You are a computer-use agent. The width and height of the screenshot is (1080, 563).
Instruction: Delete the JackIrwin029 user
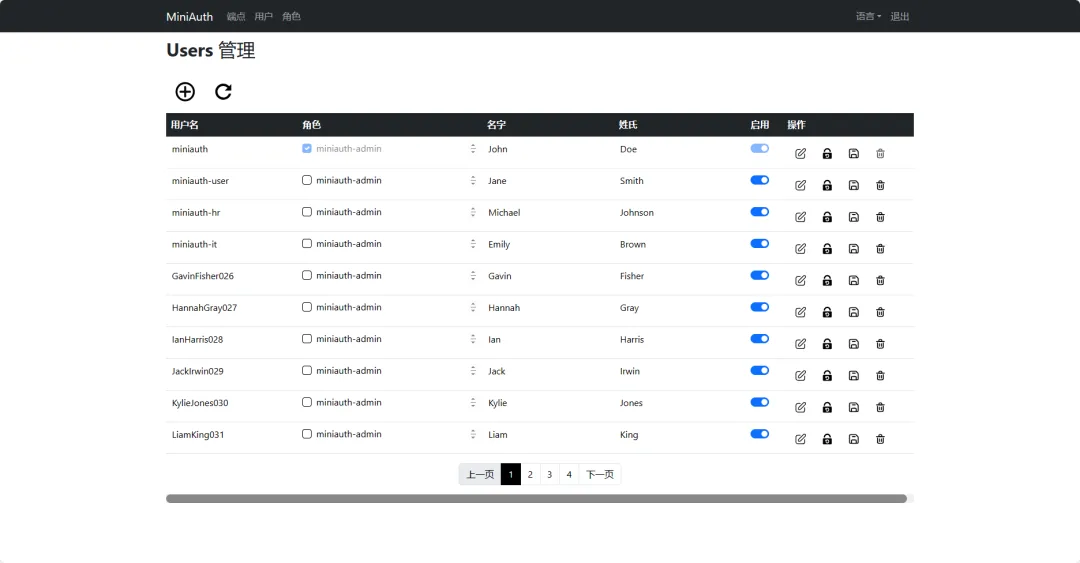(880, 376)
